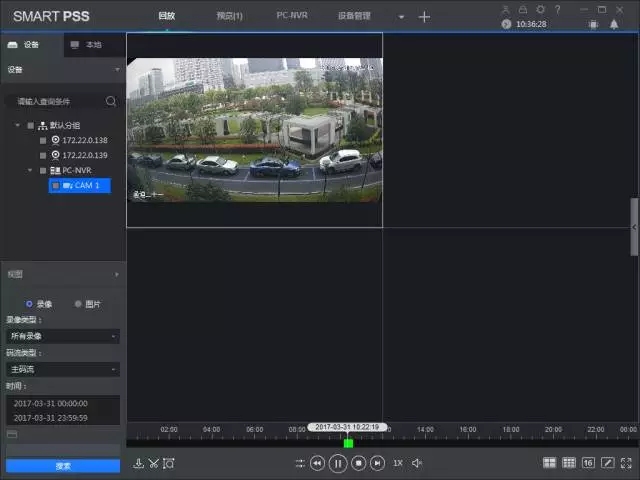Click the green timeline recording marker
Screen dimensions: 640x480
pos(348,443)
